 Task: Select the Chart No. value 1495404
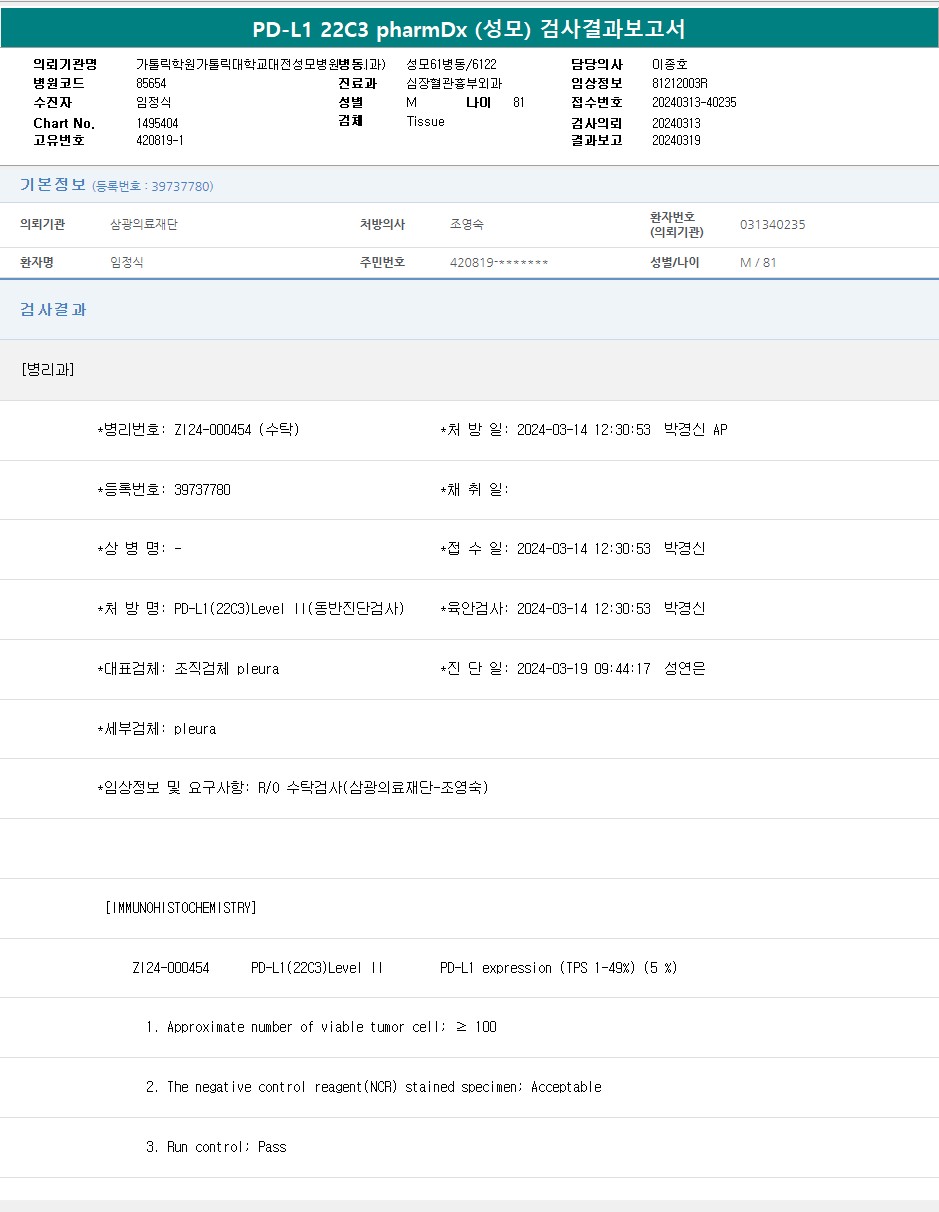coord(157,123)
